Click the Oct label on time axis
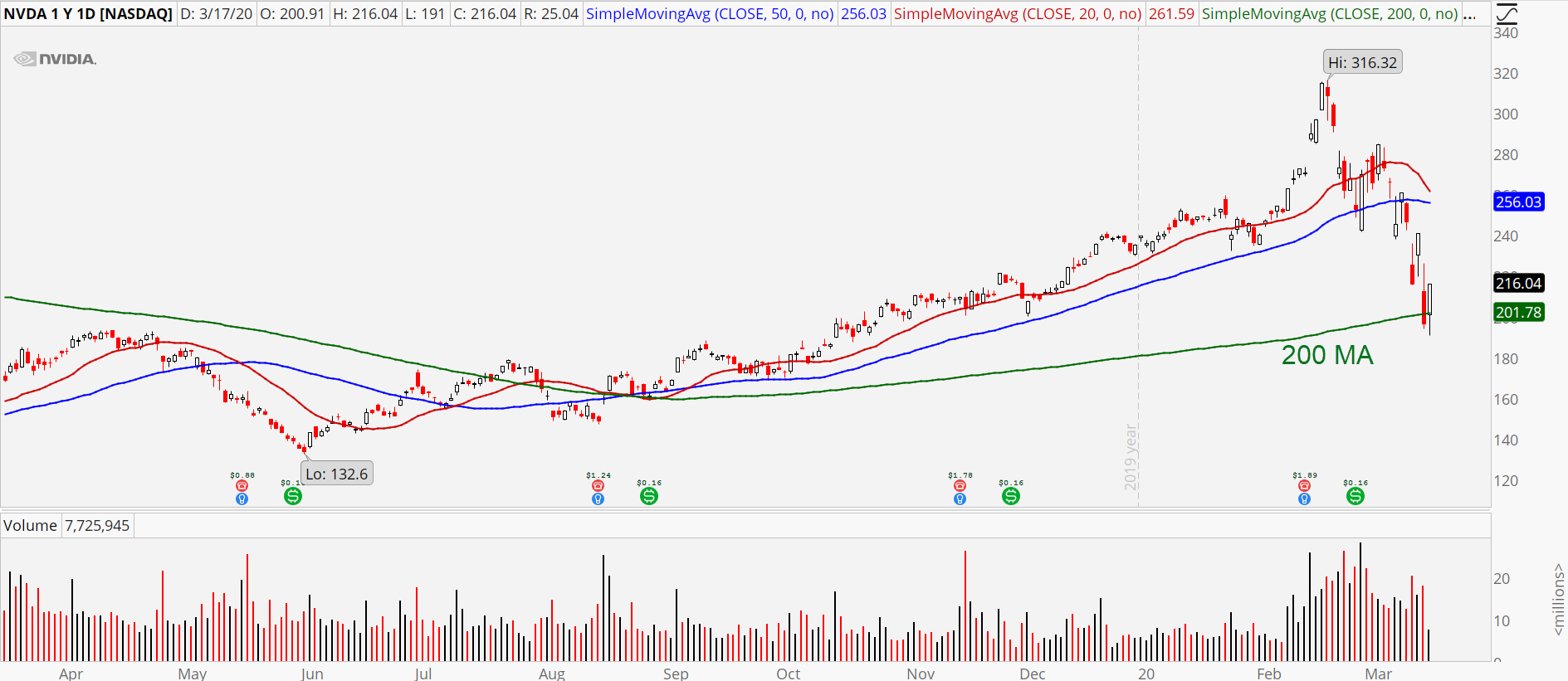 click(789, 674)
